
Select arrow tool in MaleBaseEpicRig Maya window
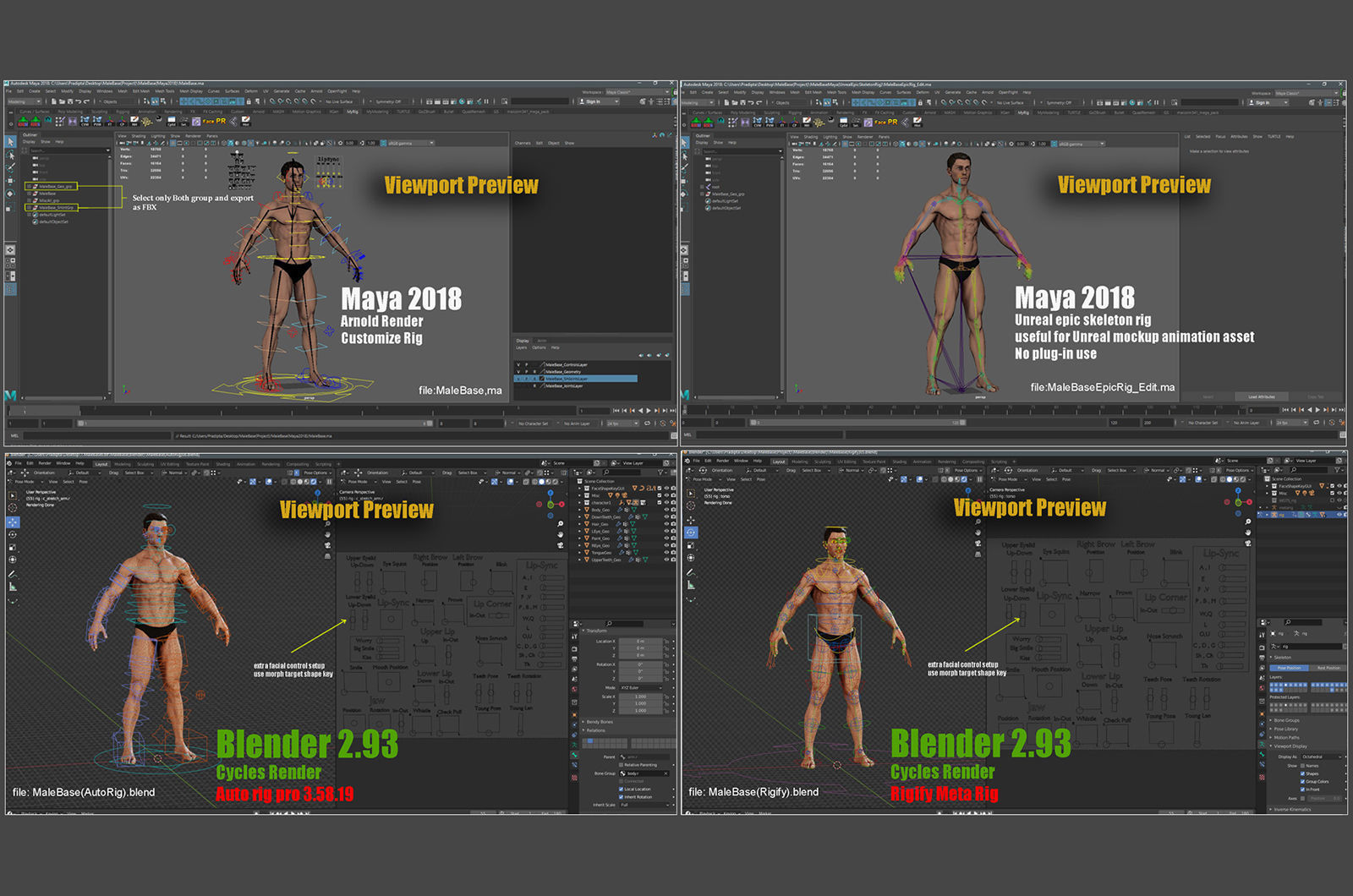point(685,143)
